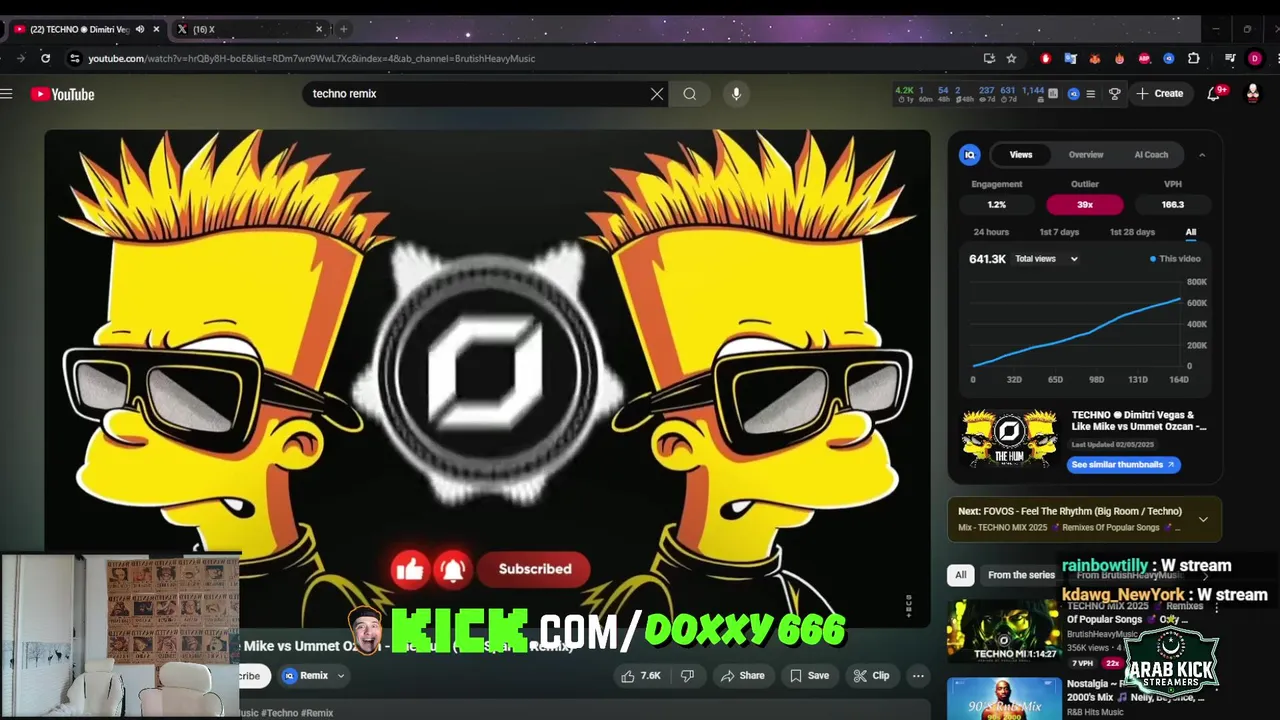Select the 24 hours range
The height and width of the screenshot is (720, 1280).
tap(991, 232)
